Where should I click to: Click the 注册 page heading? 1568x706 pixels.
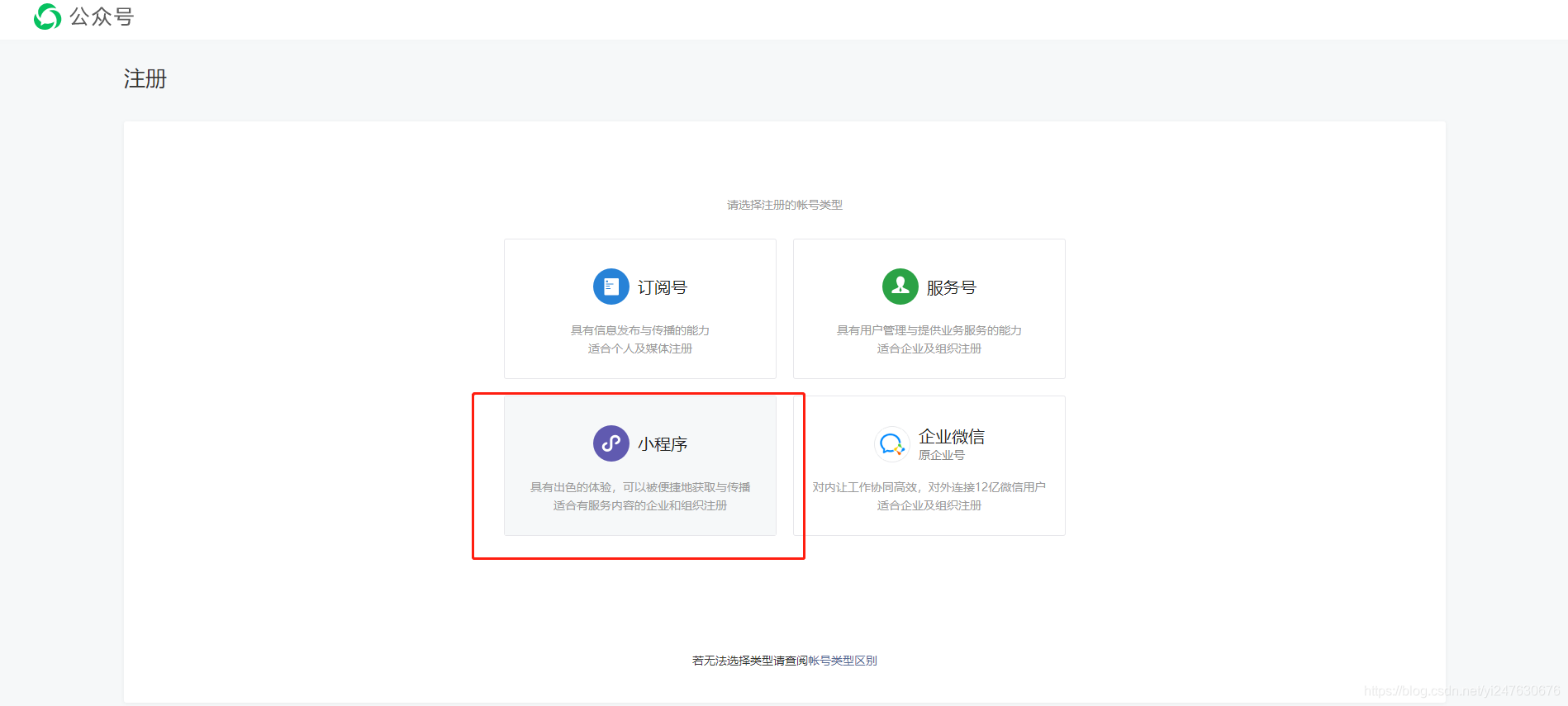[x=145, y=78]
